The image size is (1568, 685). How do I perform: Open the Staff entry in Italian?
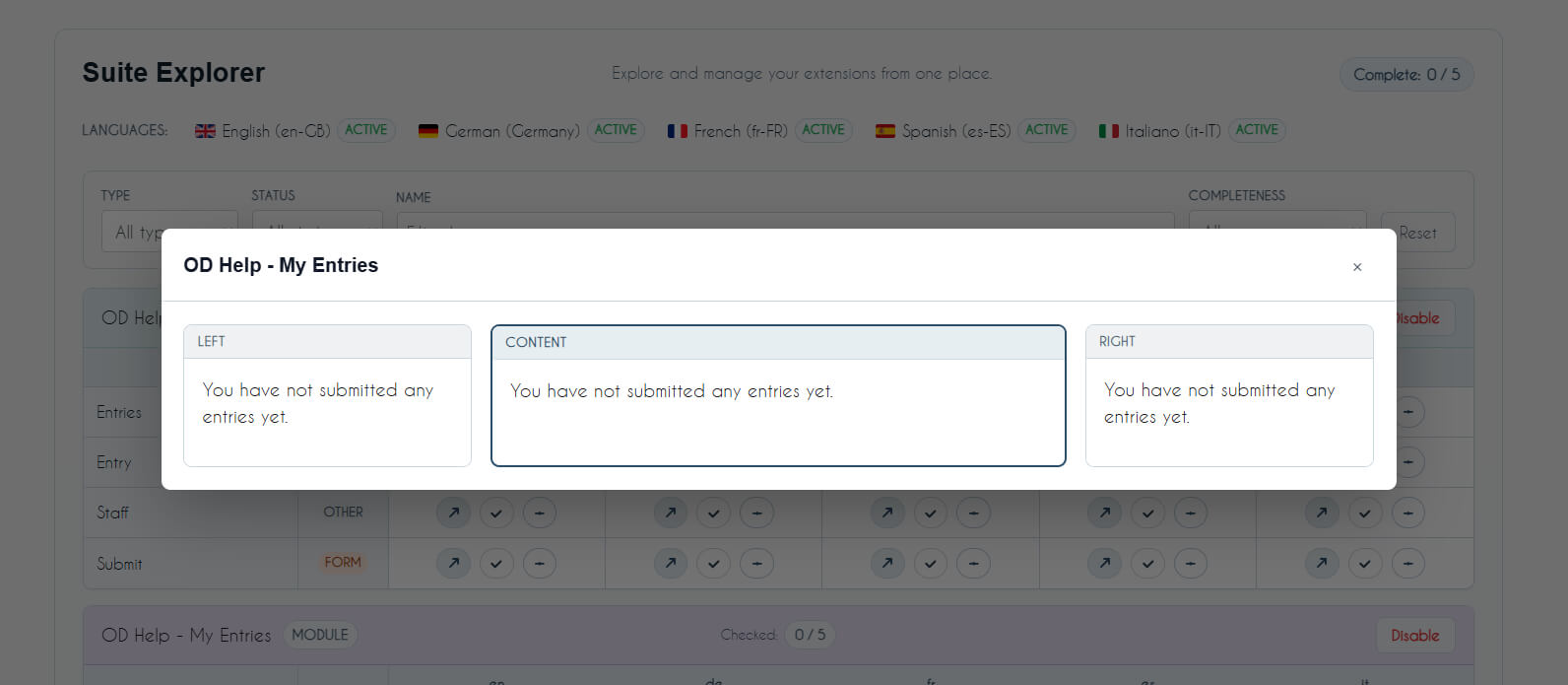[1322, 513]
